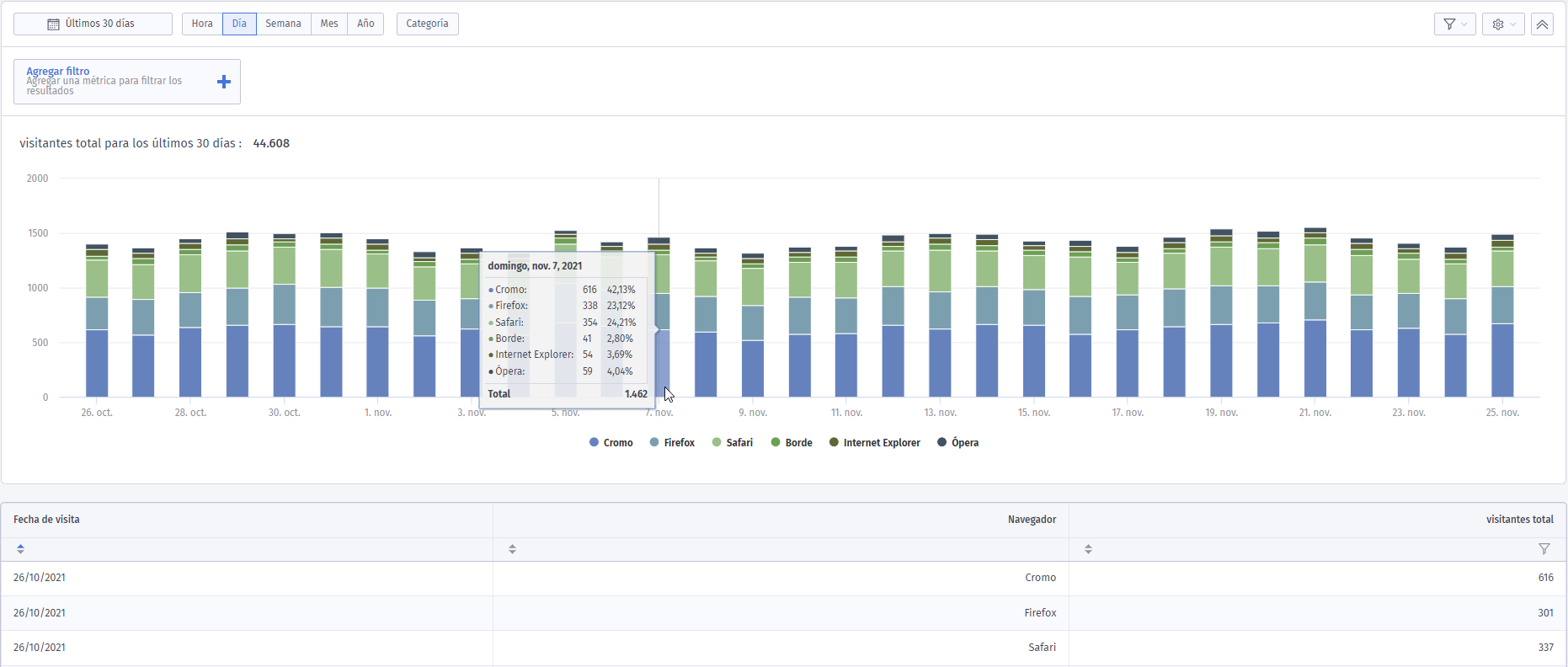Click visitantes total column filter funnel

(1544, 549)
